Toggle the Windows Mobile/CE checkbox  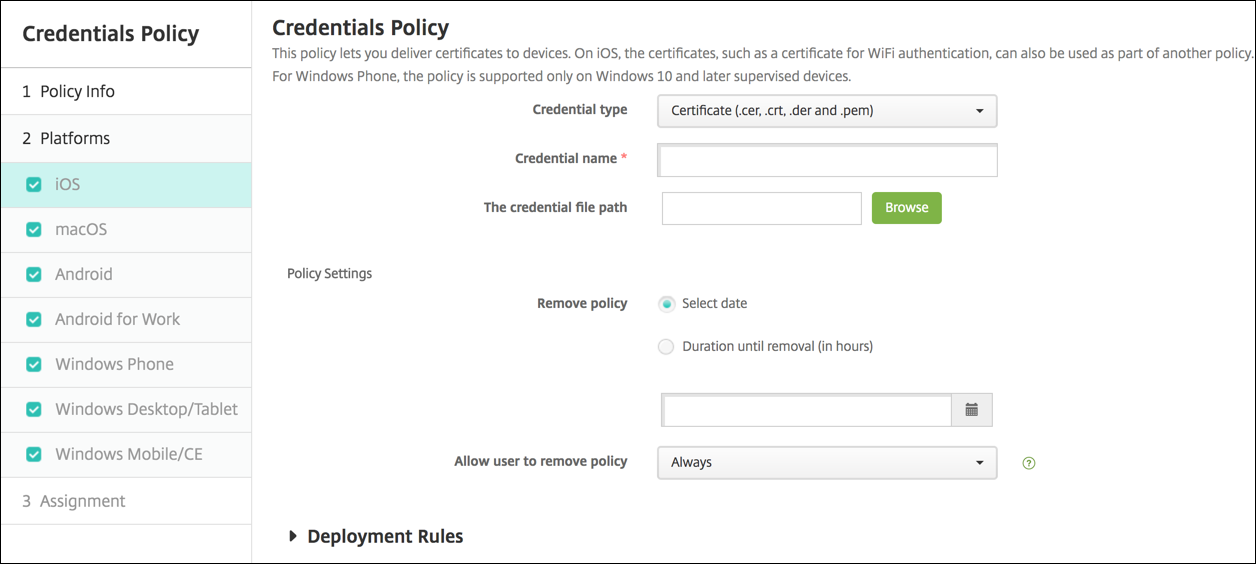[x=34, y=455]
